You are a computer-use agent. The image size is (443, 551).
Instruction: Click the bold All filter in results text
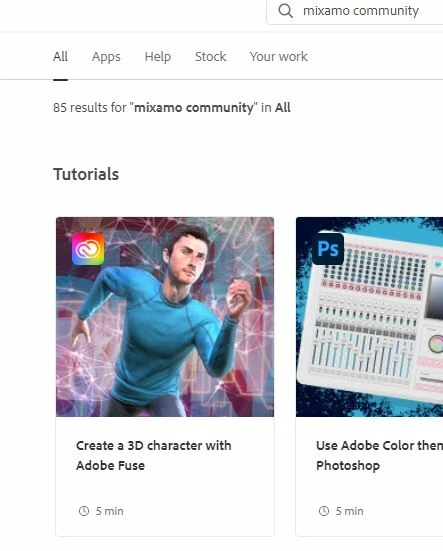282,108
